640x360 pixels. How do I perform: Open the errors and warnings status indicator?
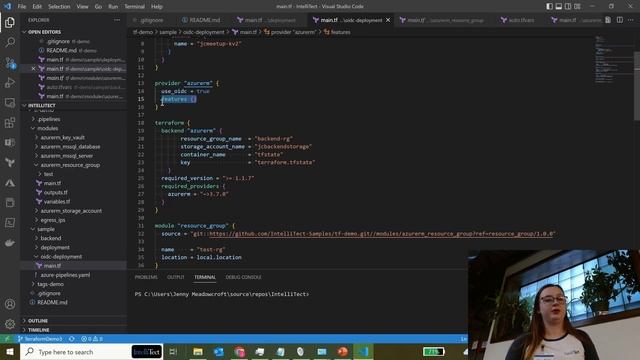pyautogui.click(x=92, y=339)
